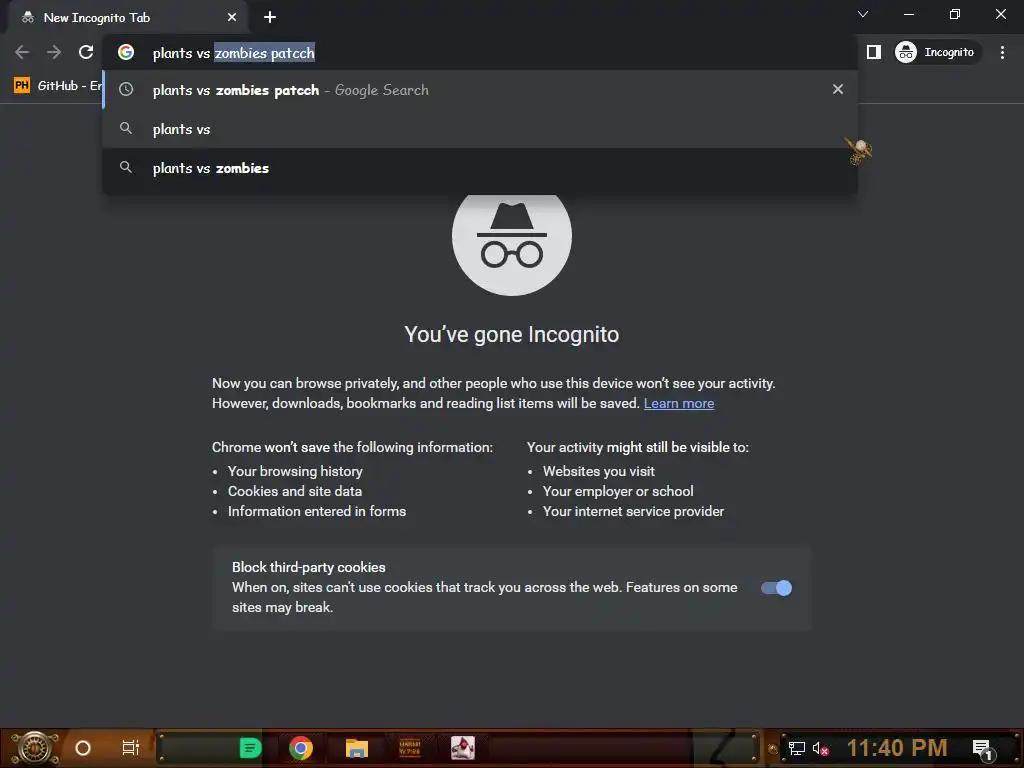Click 'Your internet service provider' bullet text

(633, 511)
